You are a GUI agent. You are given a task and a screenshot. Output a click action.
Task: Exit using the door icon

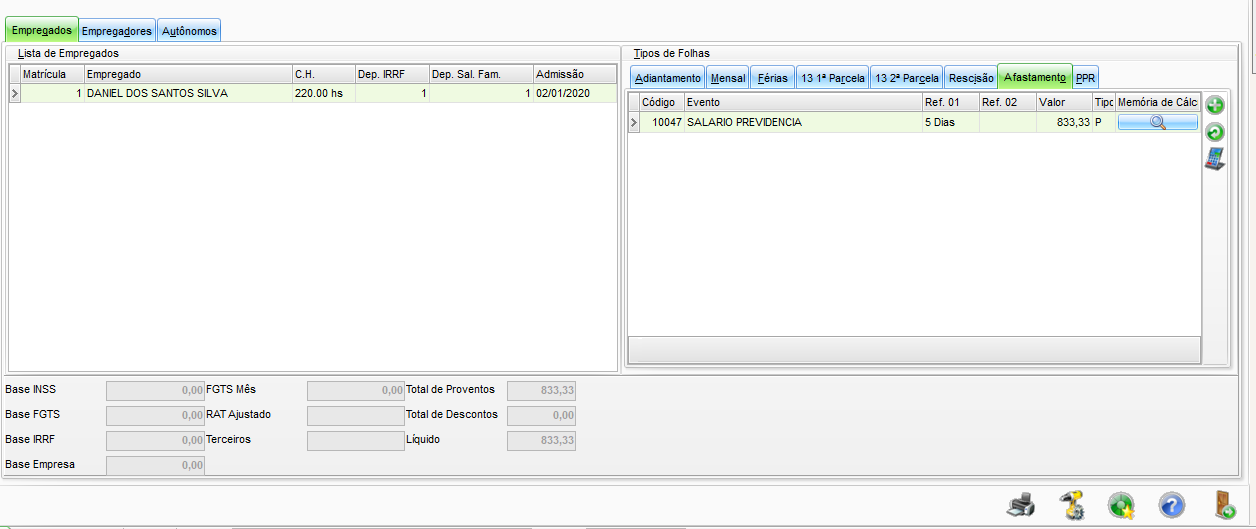(x=1223, y=505)
